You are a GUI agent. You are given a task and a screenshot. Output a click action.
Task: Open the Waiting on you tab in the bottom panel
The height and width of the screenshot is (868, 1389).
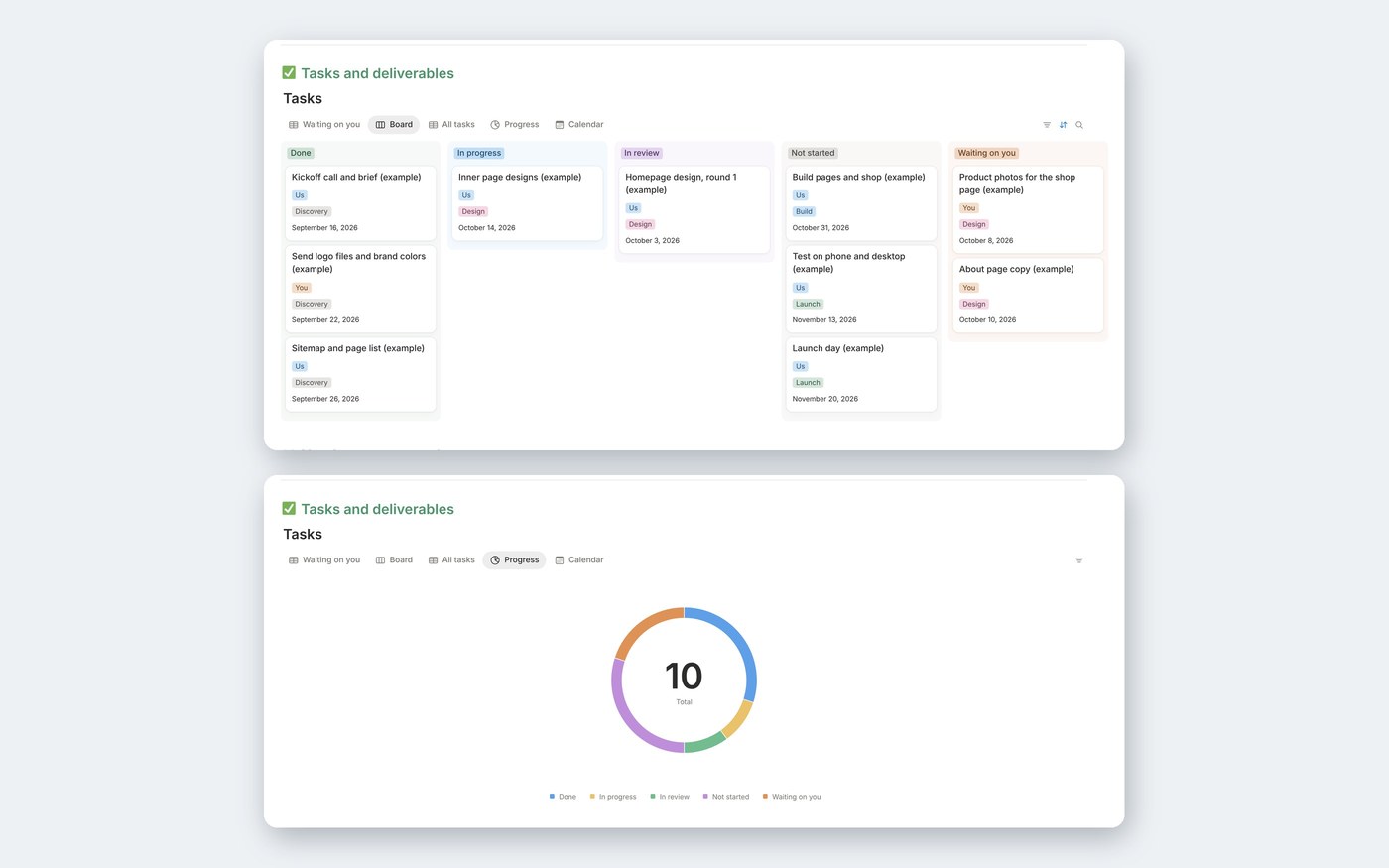pyautogui.click(x=324, y=560)
